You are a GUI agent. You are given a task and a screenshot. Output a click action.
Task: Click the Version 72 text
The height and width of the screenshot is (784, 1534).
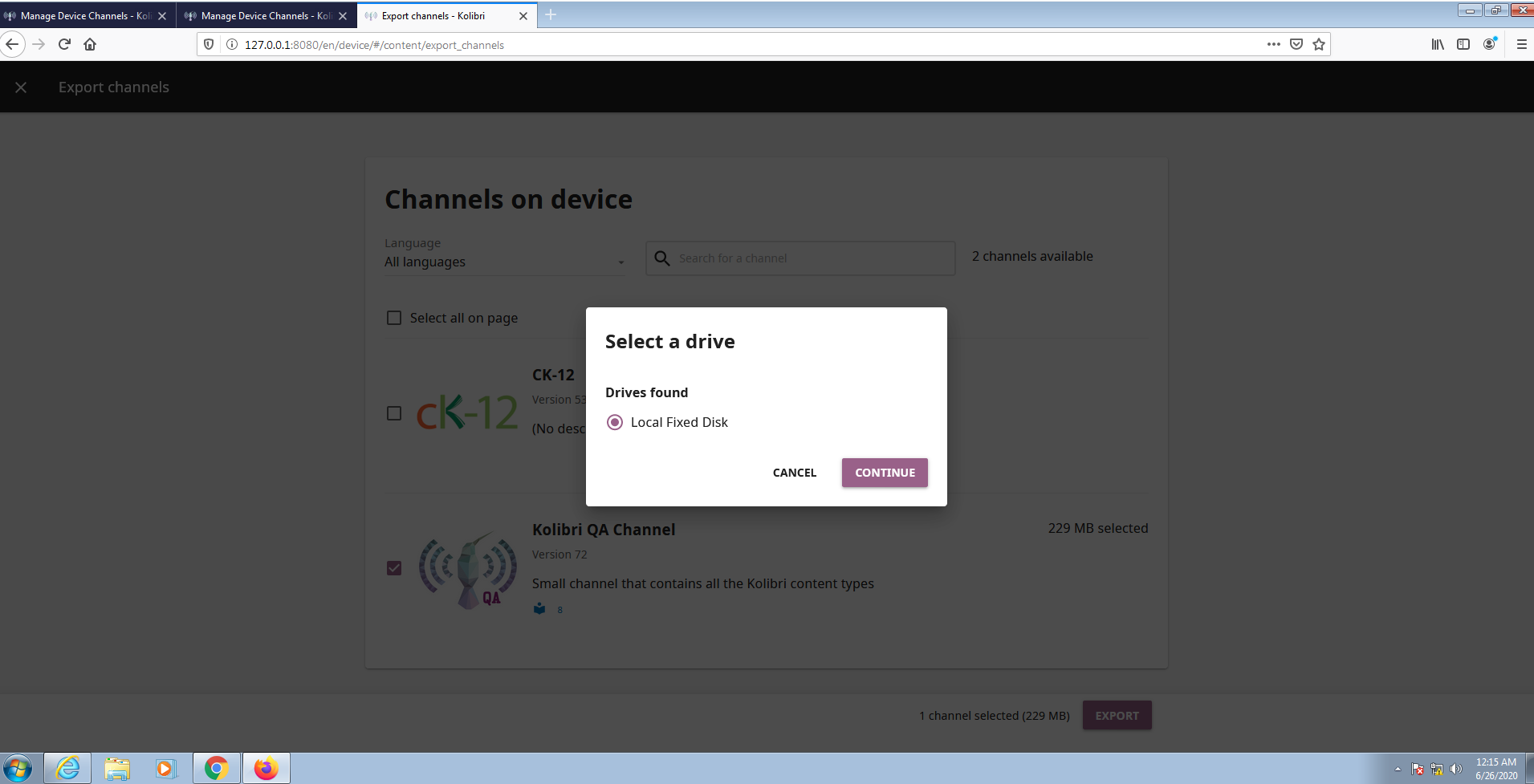559,554
